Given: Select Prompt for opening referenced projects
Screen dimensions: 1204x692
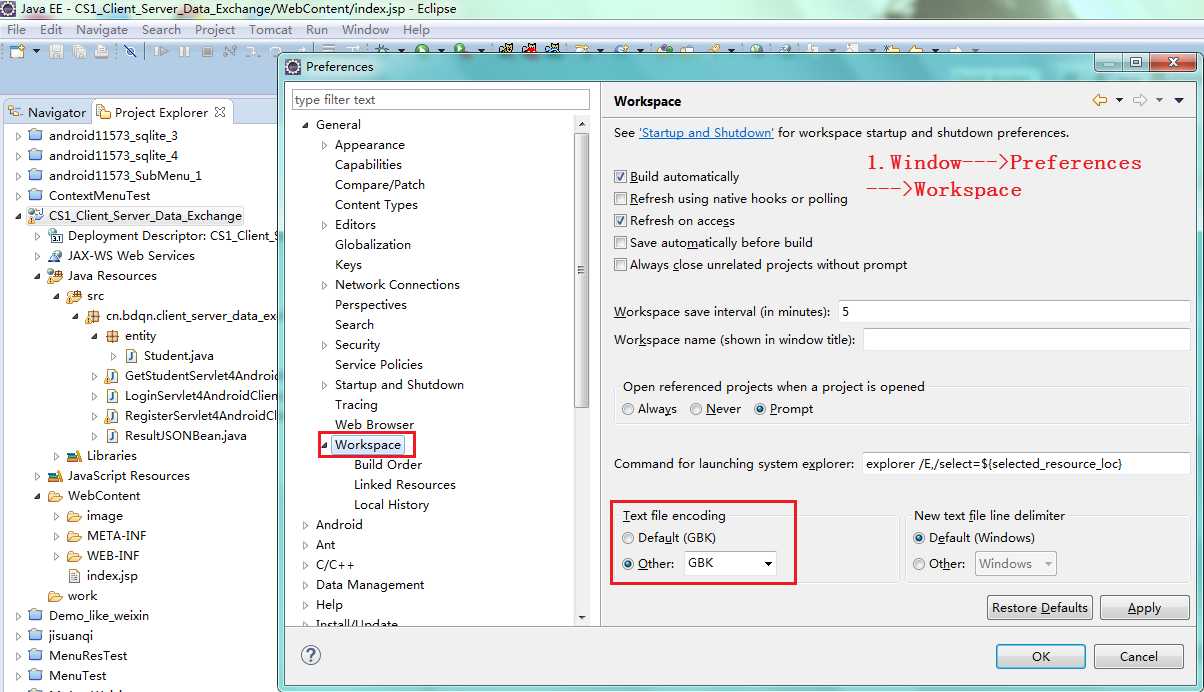Looking at the screenshot, I should (x=760, y=409).
